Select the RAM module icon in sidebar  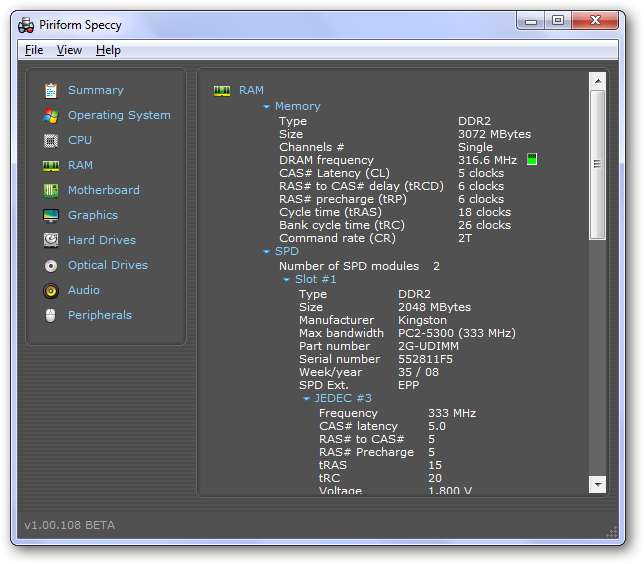(50, 165)
